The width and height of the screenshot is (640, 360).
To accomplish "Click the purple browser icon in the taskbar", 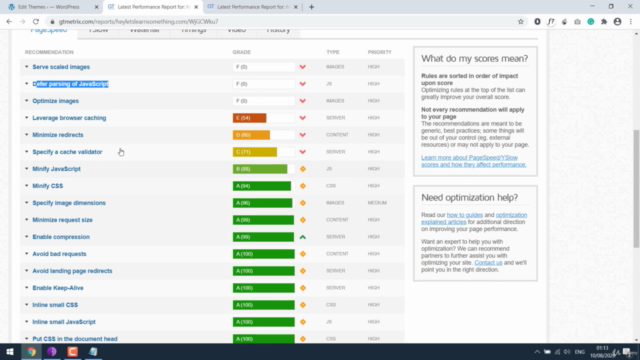I will [x=52, y=351].
